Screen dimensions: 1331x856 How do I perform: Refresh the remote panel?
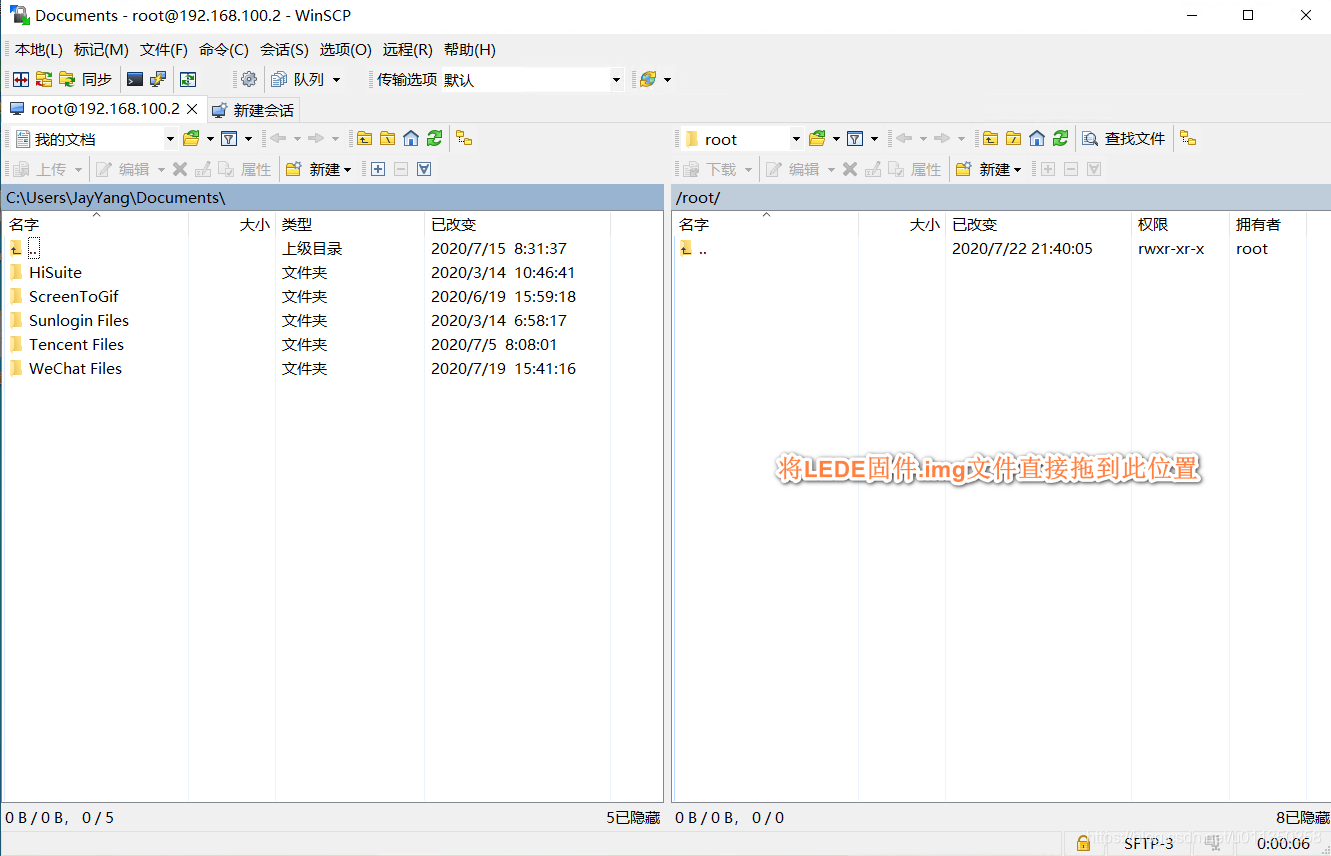1060,139
